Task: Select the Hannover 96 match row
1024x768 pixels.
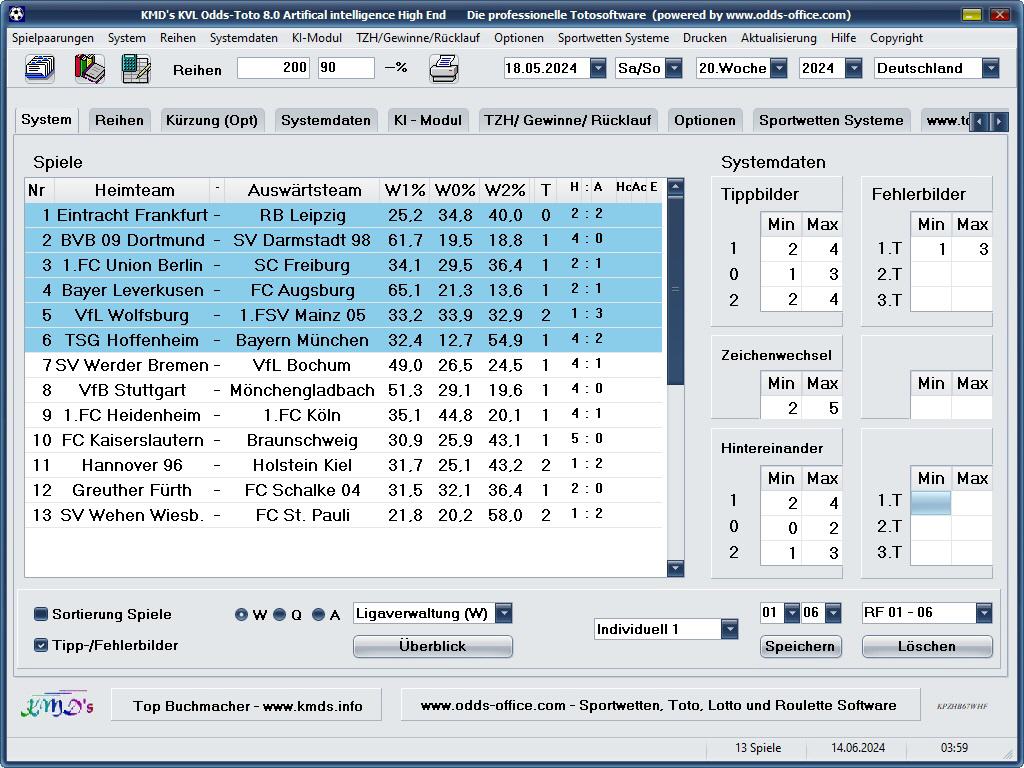Action: click(344, 465)
